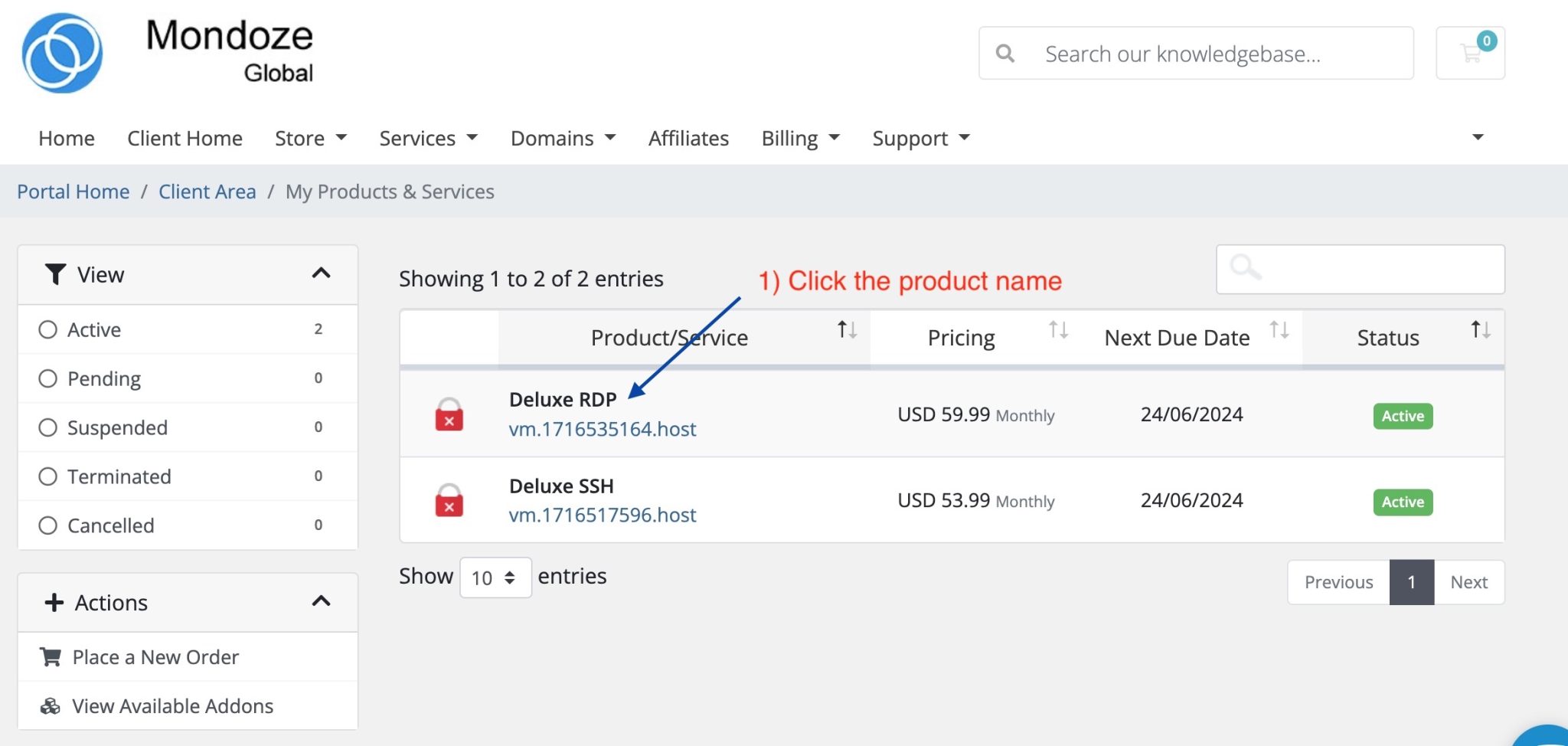This screenshot has width=1568, height=746.
Task: Collapse the Actions panel chevron
Action: [322, 602]
